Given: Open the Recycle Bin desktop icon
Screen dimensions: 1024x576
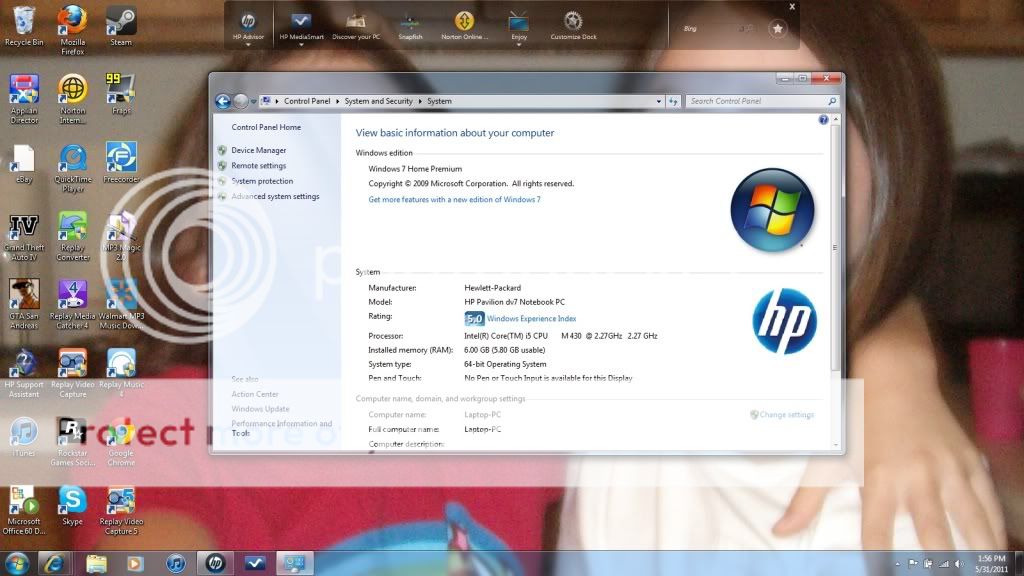Looking at the screenshot, I should coord(24,26).
